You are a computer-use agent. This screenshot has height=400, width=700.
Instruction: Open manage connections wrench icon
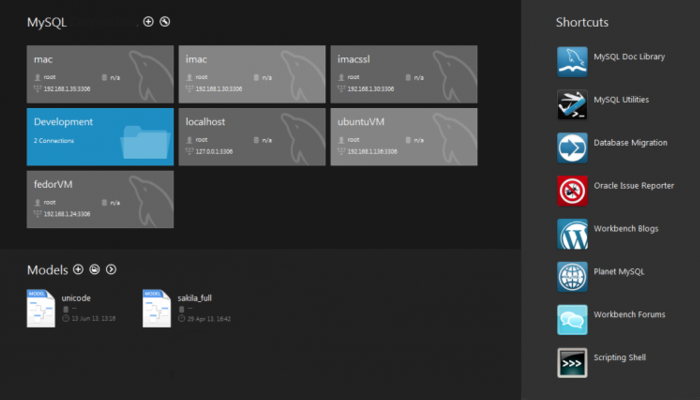[165, 21]
